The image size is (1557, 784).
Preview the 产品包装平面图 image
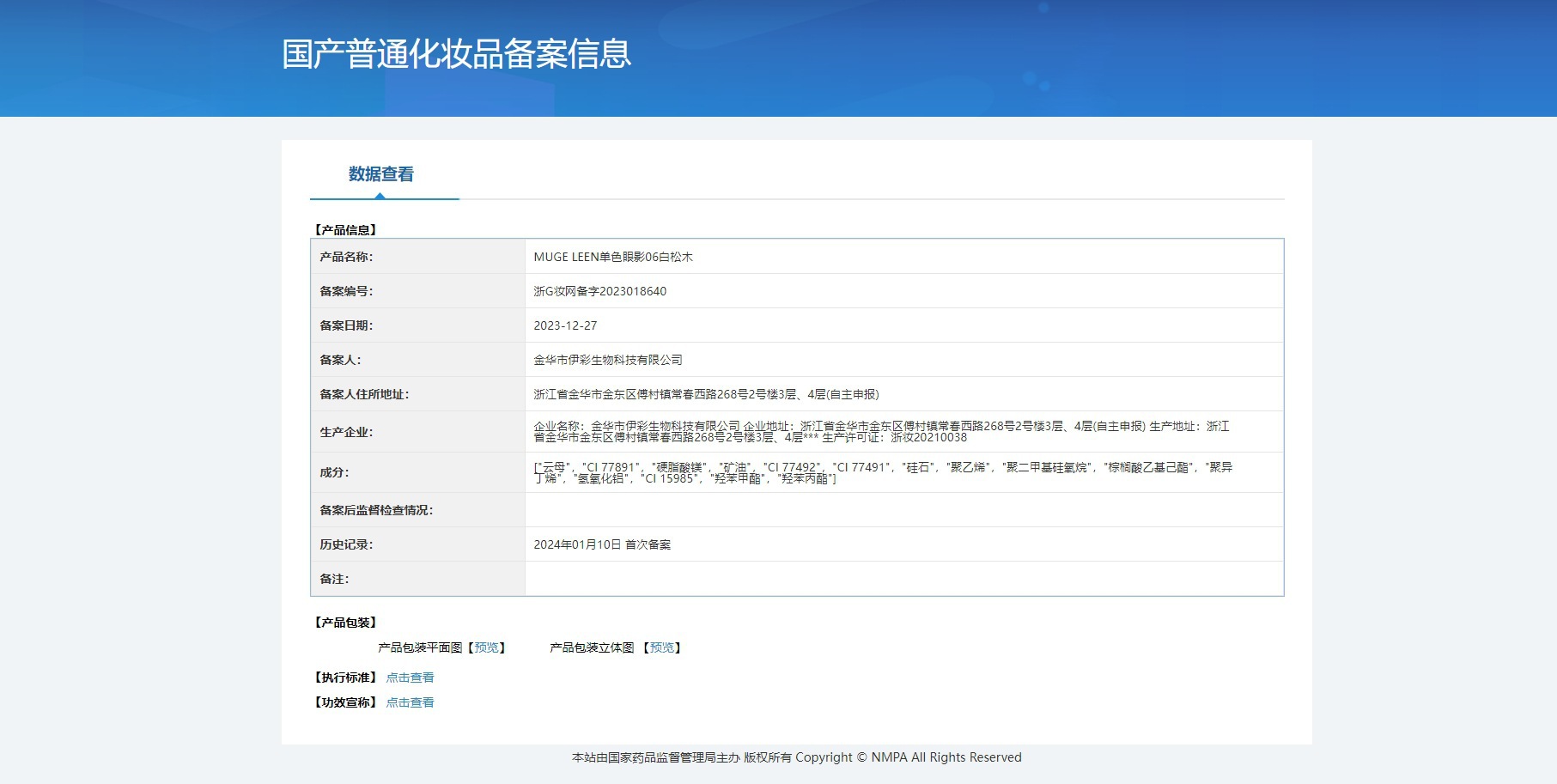click(x=486, y=647)
